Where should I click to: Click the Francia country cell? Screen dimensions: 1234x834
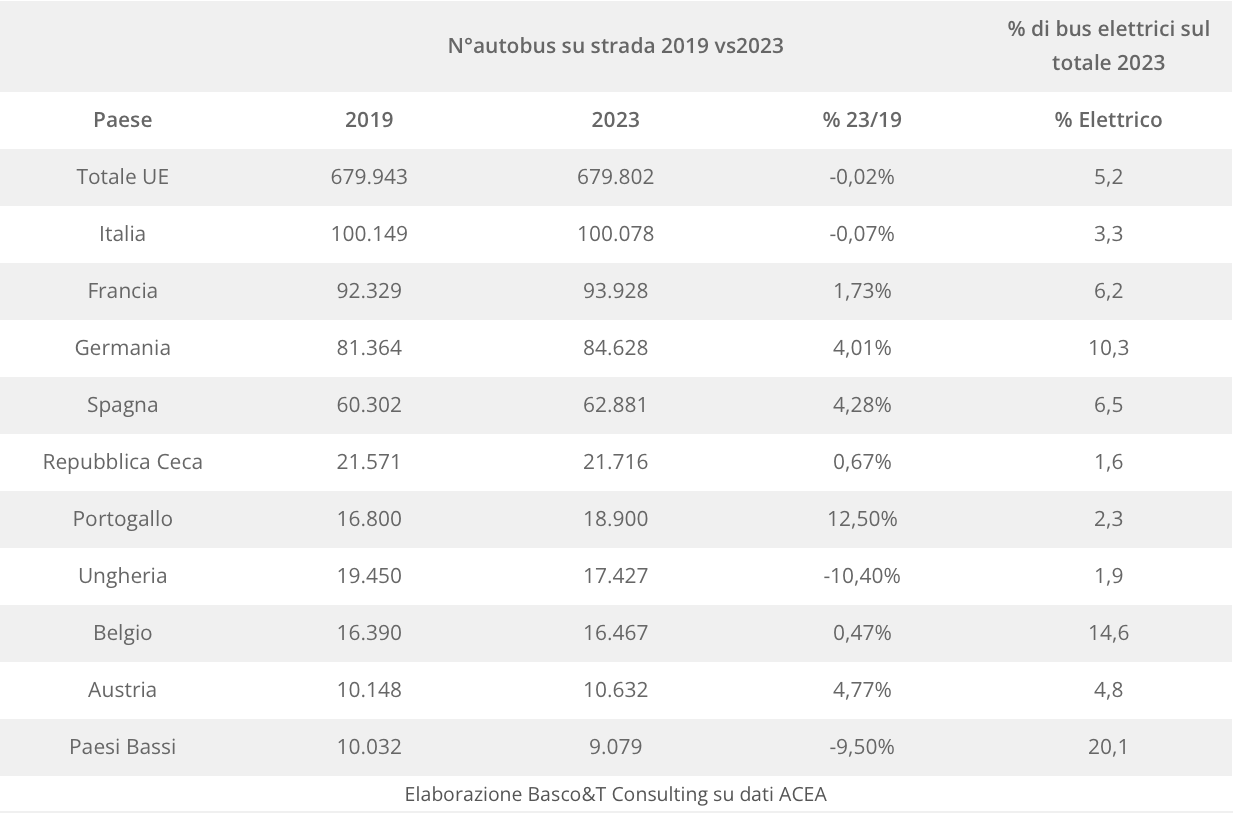tap(123, 291)
